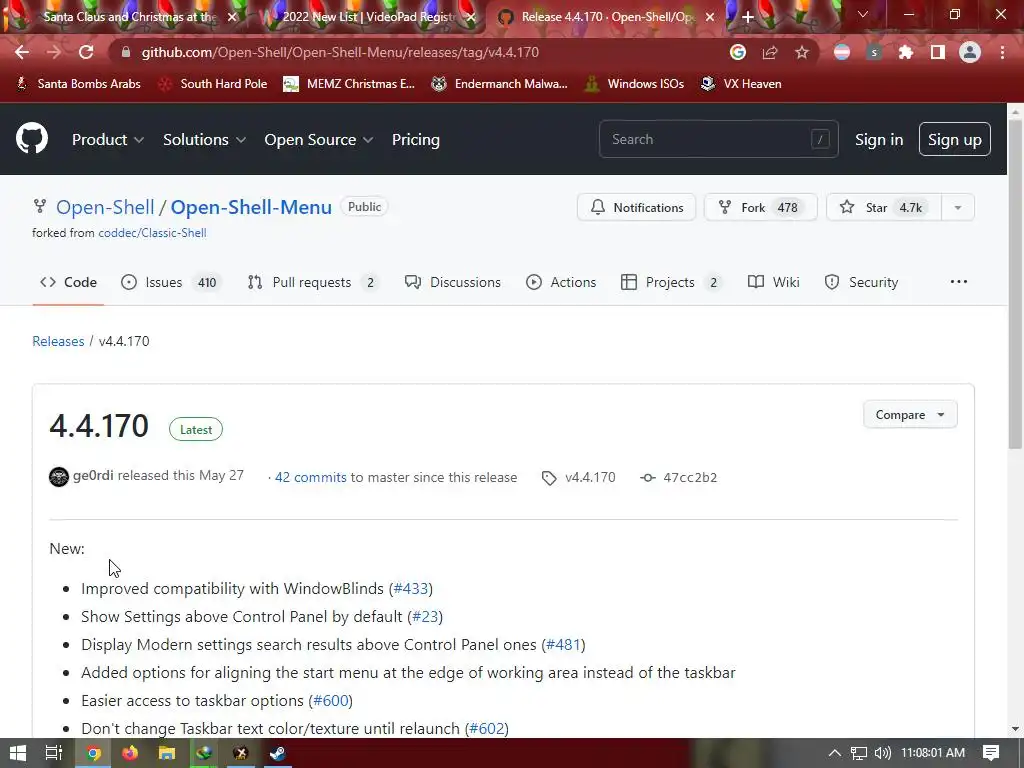This screenshot has width=1024, height=768.
Task: Click the page vertical scrollbar thumb
Action: click(x=1015, y=284)
